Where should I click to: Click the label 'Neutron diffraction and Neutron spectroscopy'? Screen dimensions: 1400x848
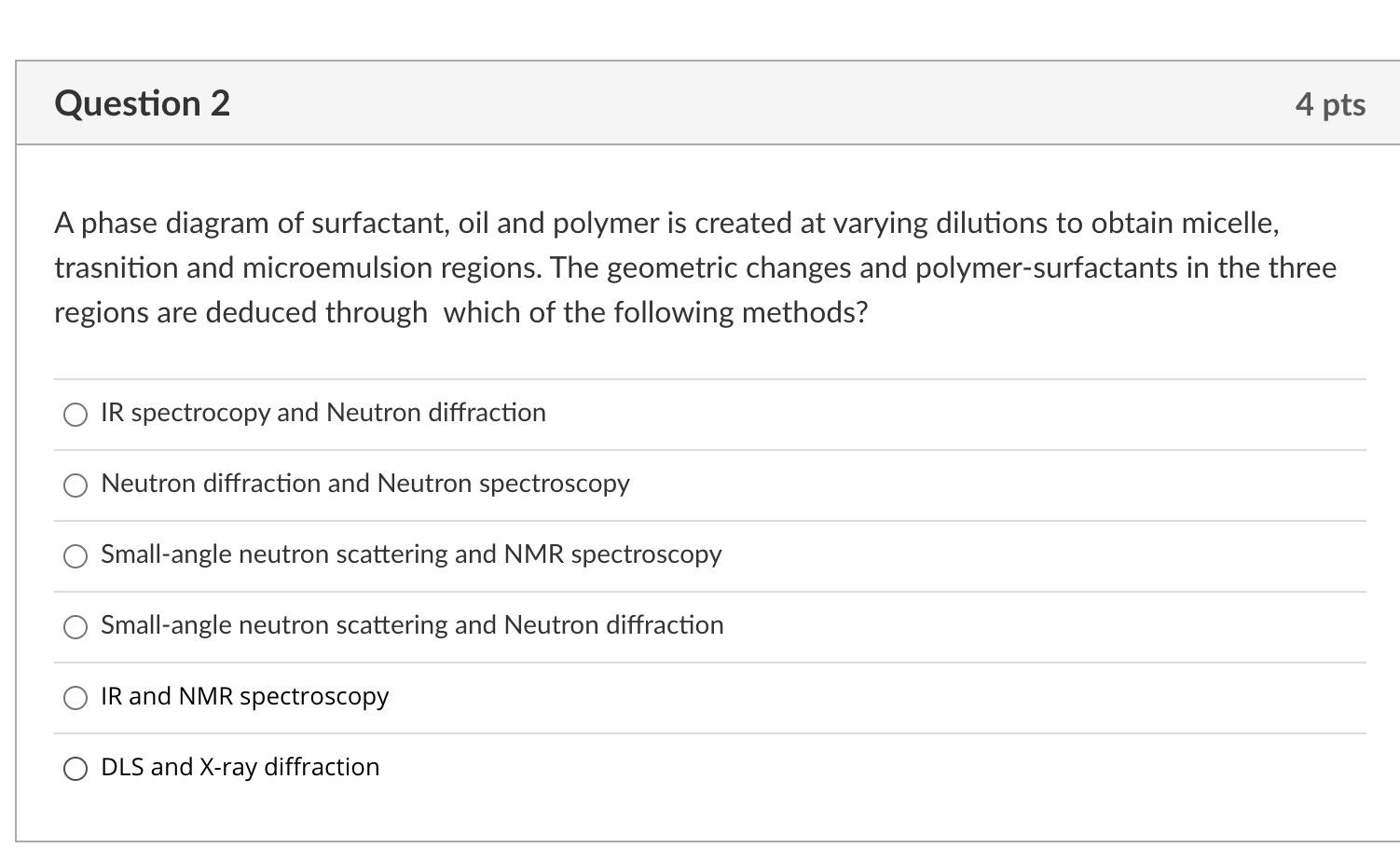364,484
